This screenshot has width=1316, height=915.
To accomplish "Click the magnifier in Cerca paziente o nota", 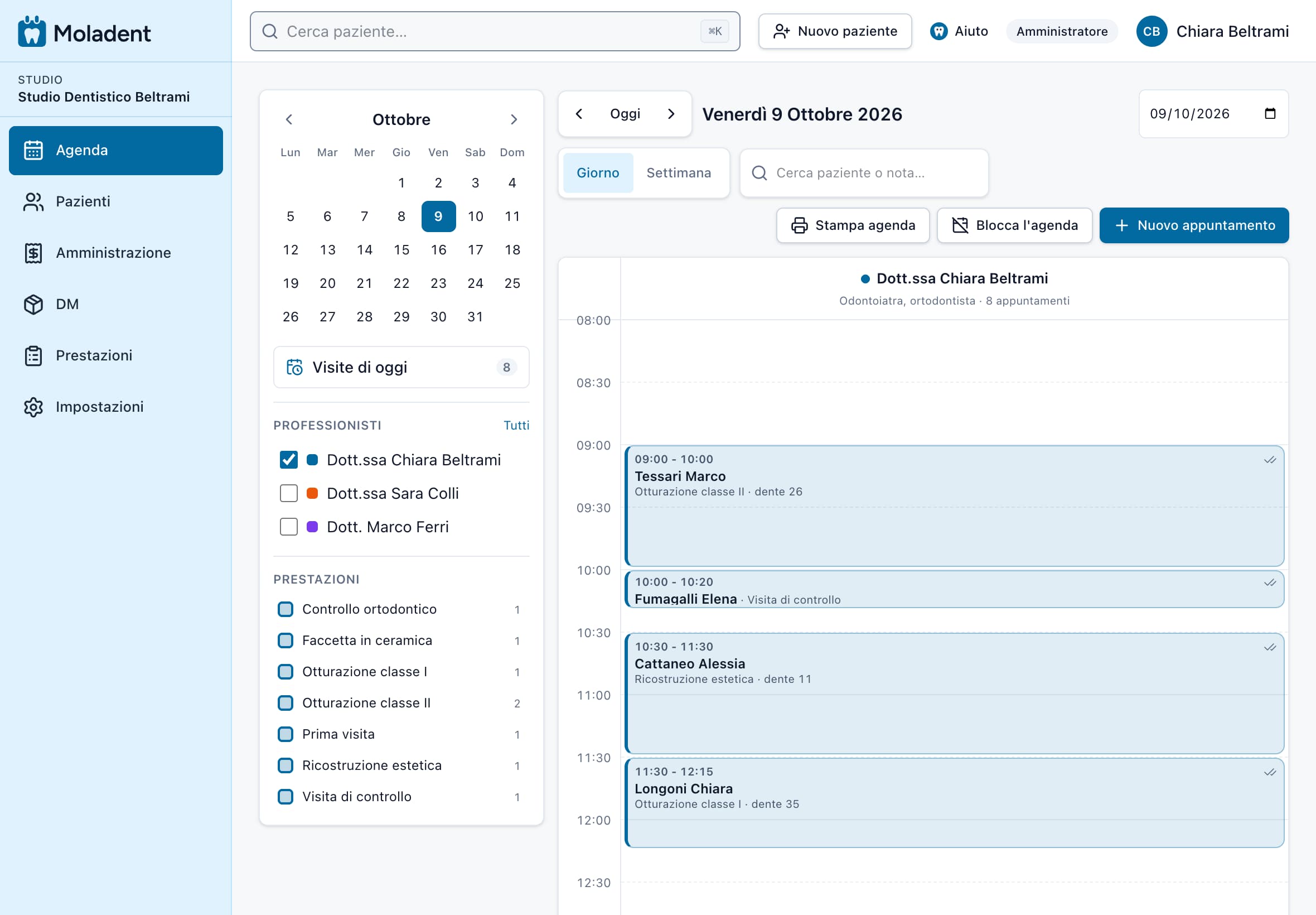I will 759,172.
